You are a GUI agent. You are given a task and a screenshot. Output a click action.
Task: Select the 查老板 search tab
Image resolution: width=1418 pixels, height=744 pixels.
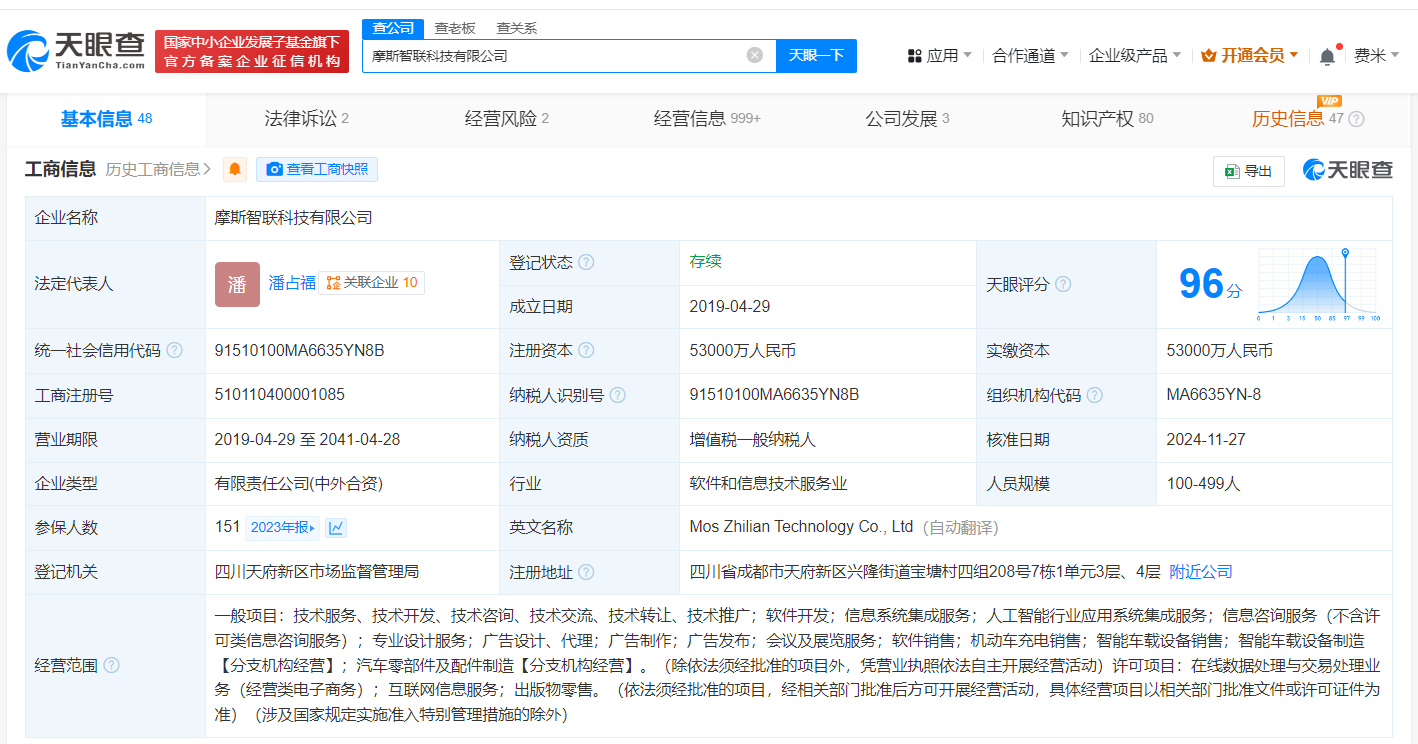point(455,28)
